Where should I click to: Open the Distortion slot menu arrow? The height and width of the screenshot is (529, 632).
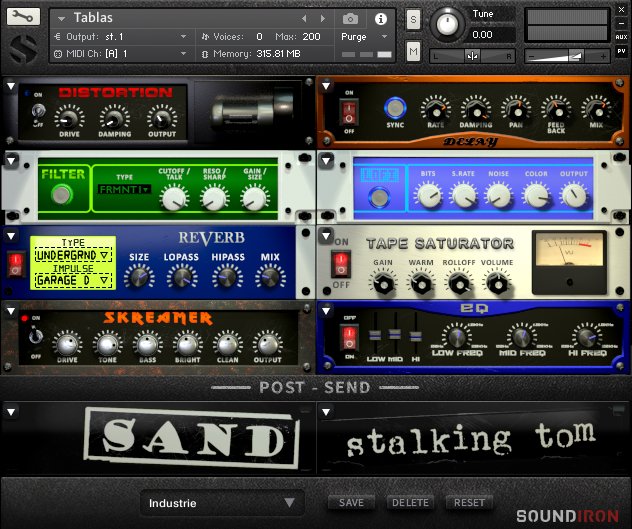pyautogui.click(x=11, y=86)
